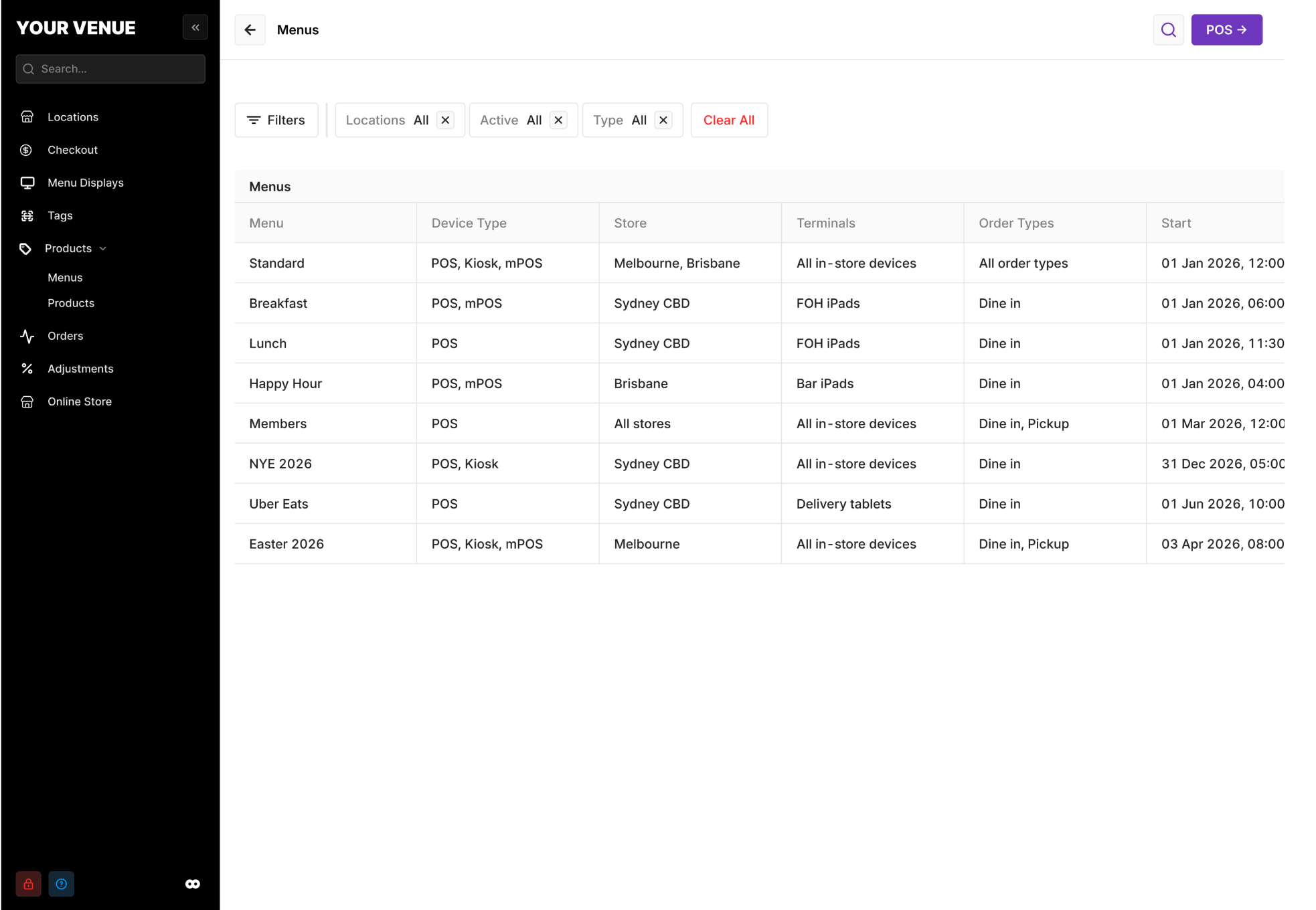Image resolution: width=1316 pixels, height=910 pixels.
Task: Click the sidebar Search field
Action: point(110,69)
